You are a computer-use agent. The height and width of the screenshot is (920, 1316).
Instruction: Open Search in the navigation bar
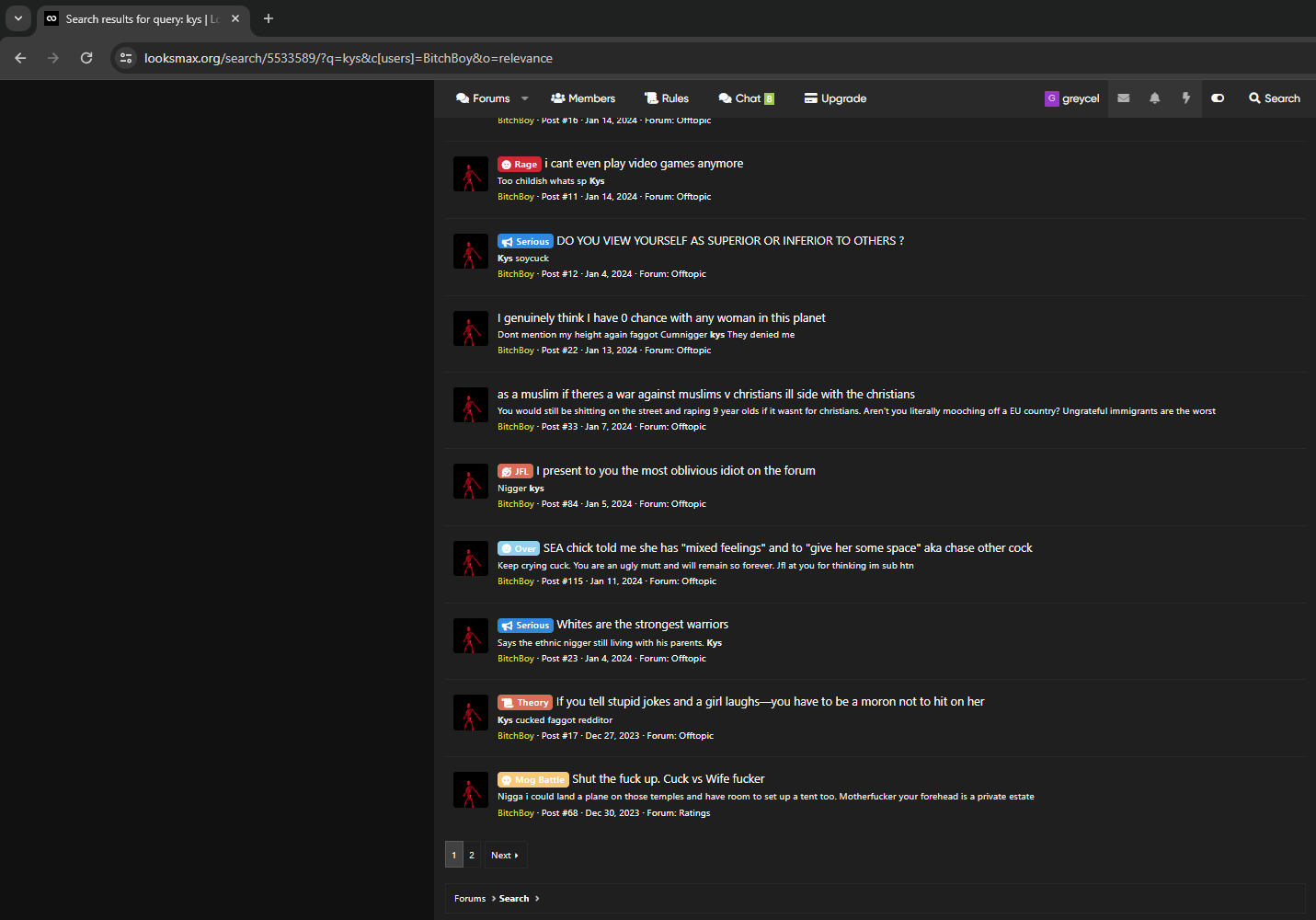[x=1275, y=98]
